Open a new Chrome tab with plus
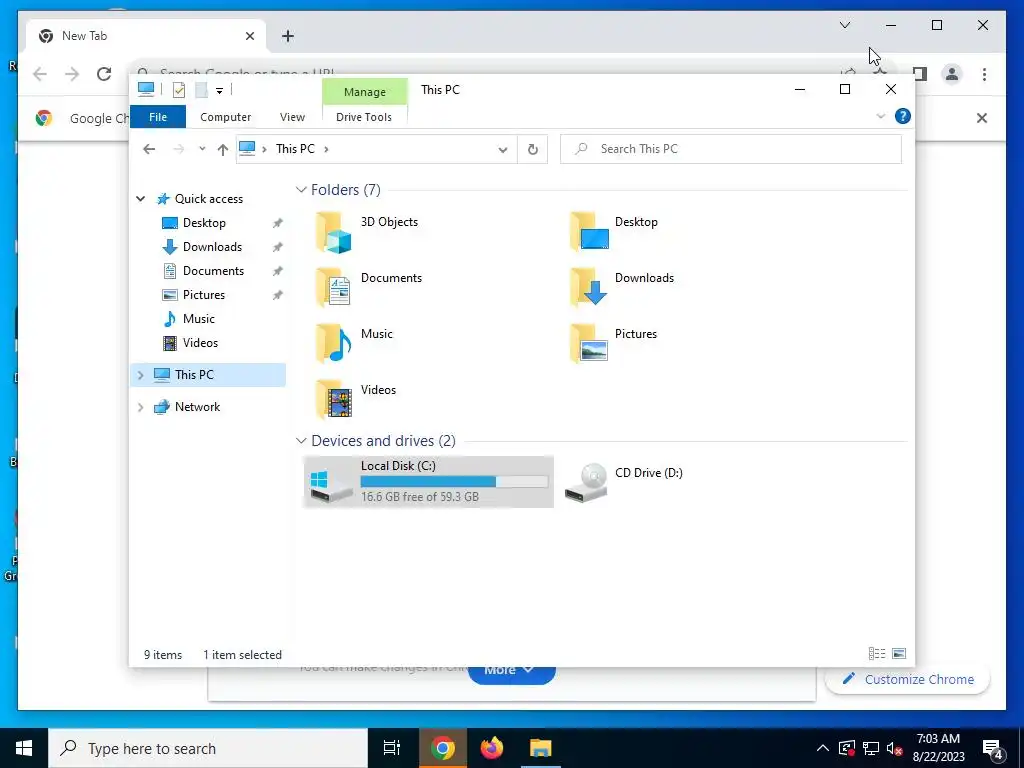 tap(288, 36)
